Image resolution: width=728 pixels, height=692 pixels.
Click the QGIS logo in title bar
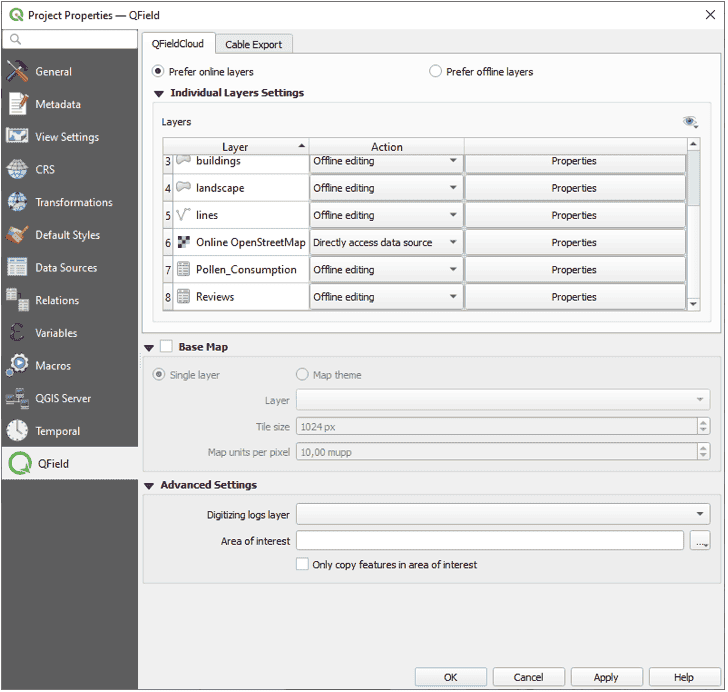click(x=16, y=15)
